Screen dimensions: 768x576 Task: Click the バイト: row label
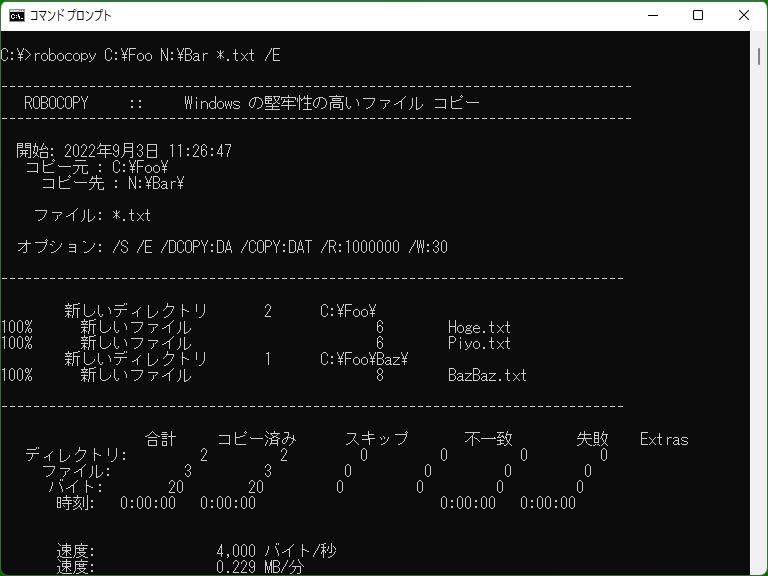point(76,487)
